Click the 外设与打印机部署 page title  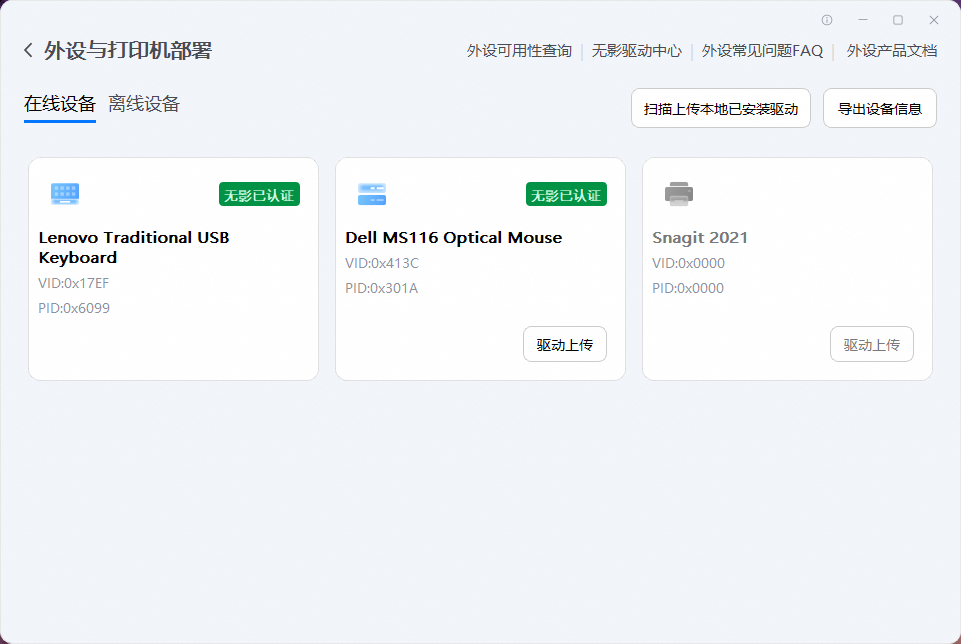point(128,51)
